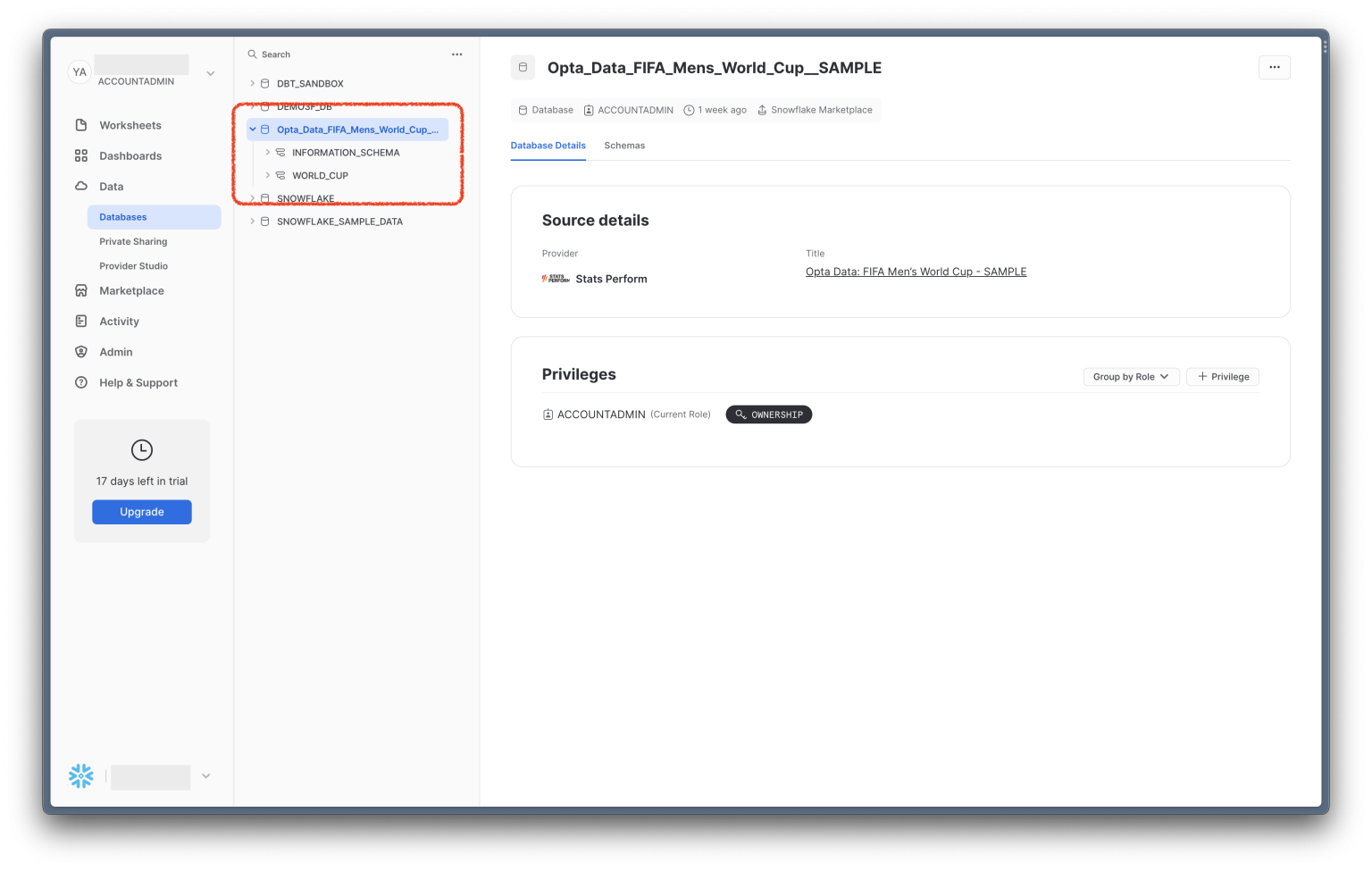The width and height of the screenshot is (1372, 871).
Task: Open object explorer three-dot menu
Action: click(456, 54)
